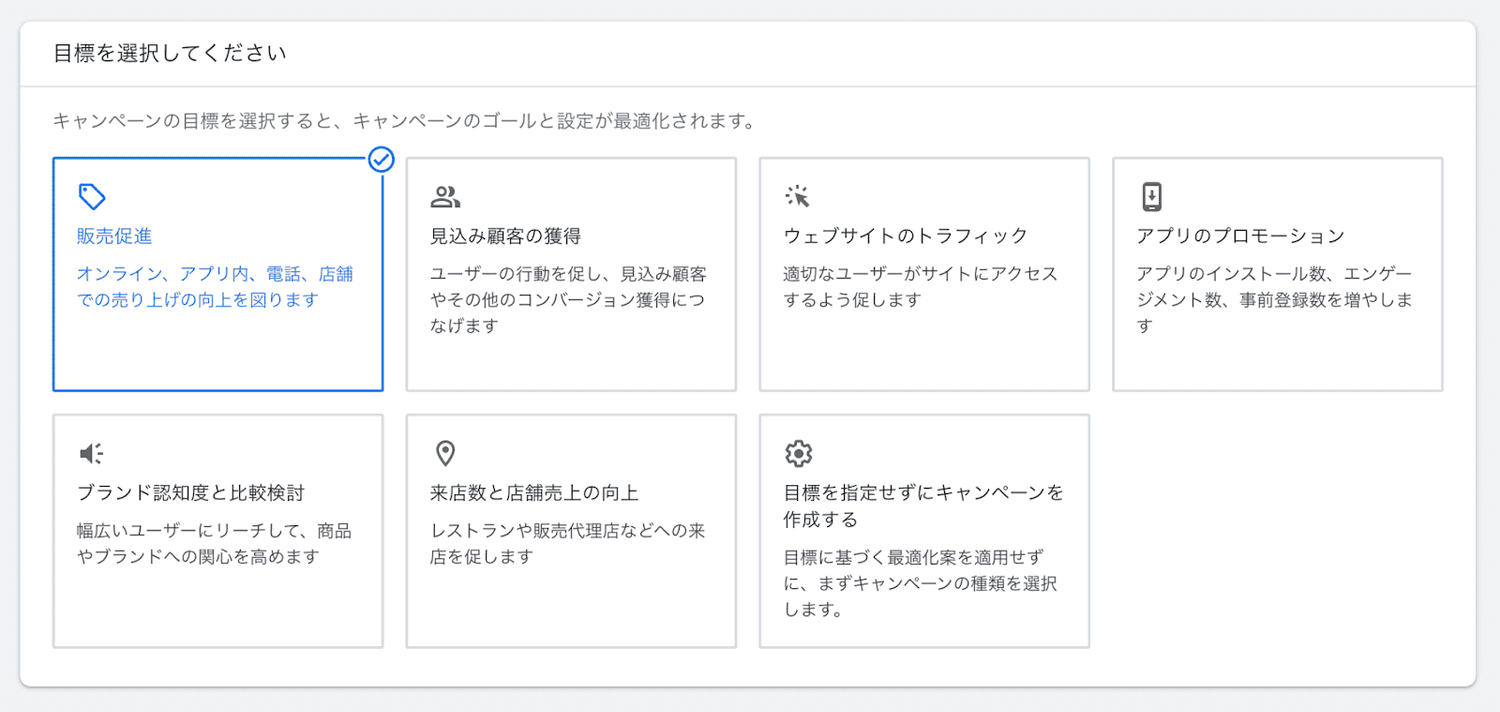The height and width of the screenshot is (712, 1500).
Task: Select the ブランド認知度と比較検討 goal title
Action: coord(190,493)
